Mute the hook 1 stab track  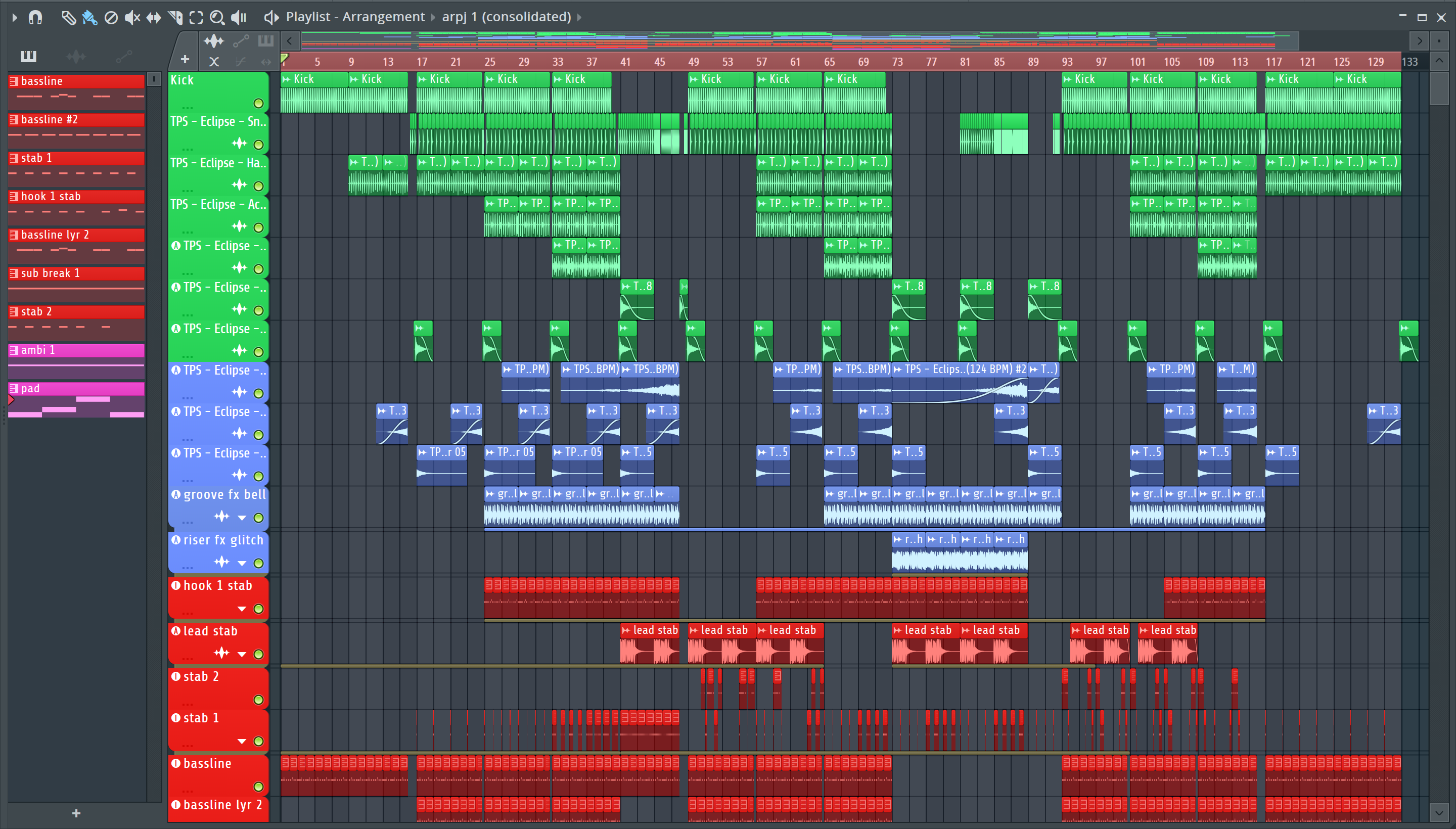pyautogui.click(x=258, y=609)
